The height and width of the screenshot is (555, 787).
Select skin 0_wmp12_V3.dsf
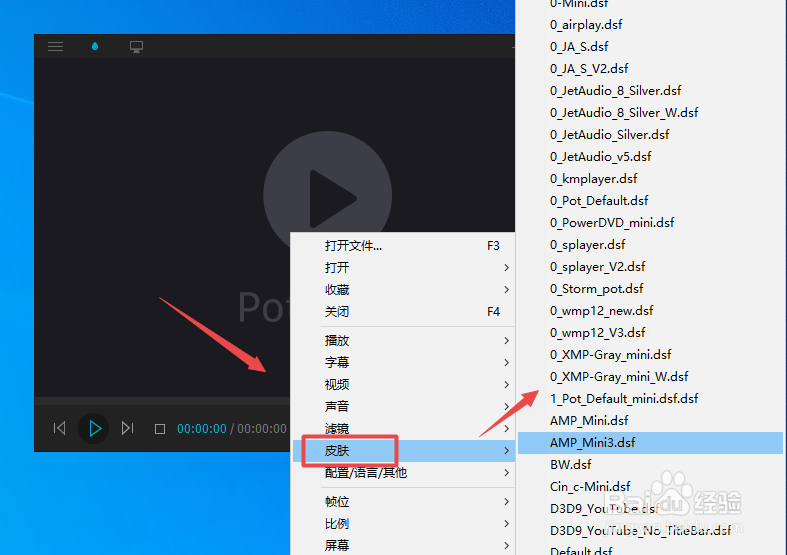click(650, 333)
